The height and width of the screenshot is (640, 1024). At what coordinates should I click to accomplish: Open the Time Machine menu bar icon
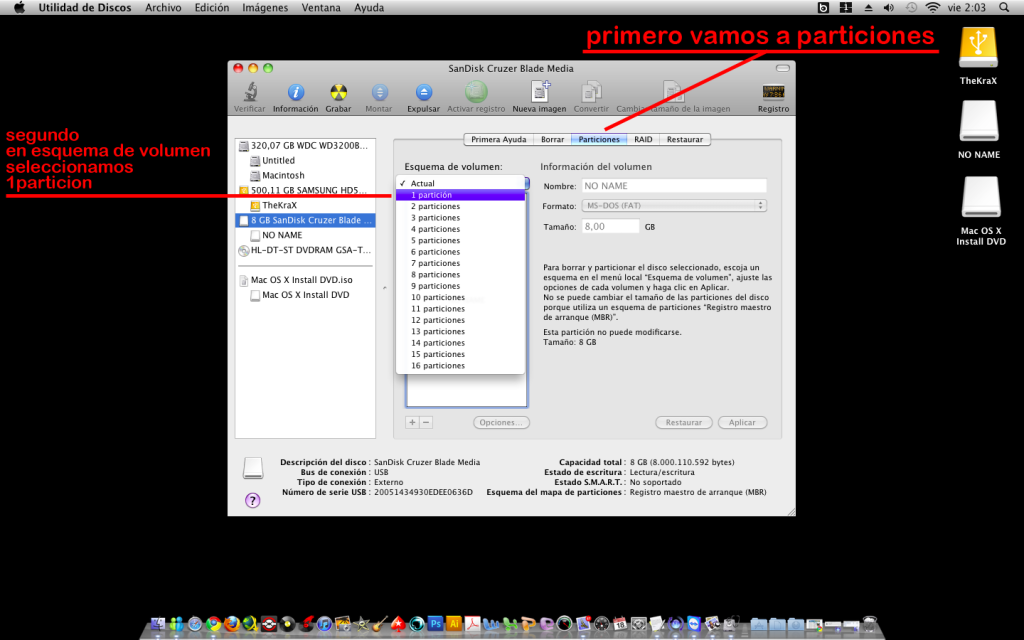(x=911, y=8)
